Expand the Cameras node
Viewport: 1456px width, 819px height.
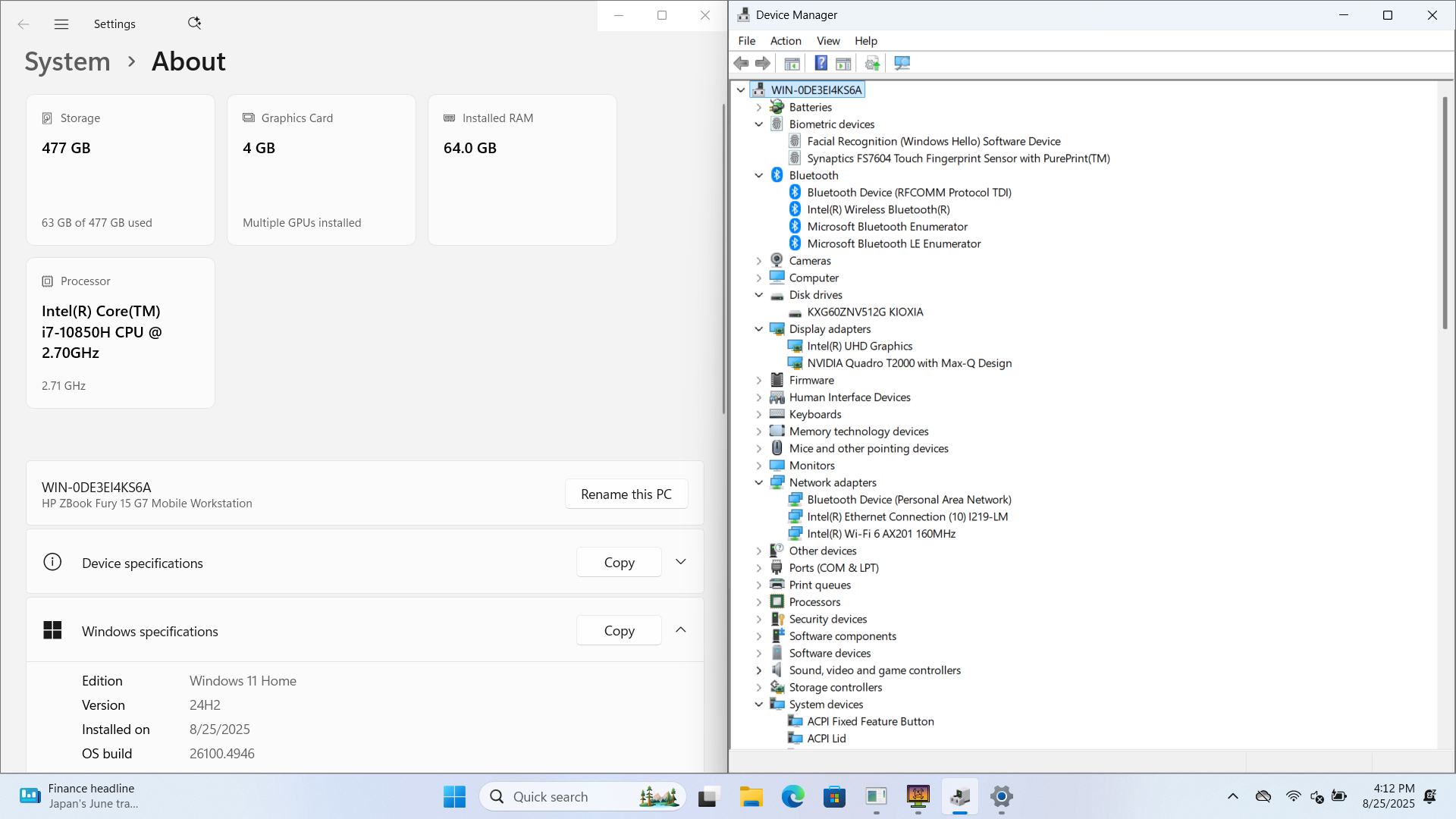point(759,261)
